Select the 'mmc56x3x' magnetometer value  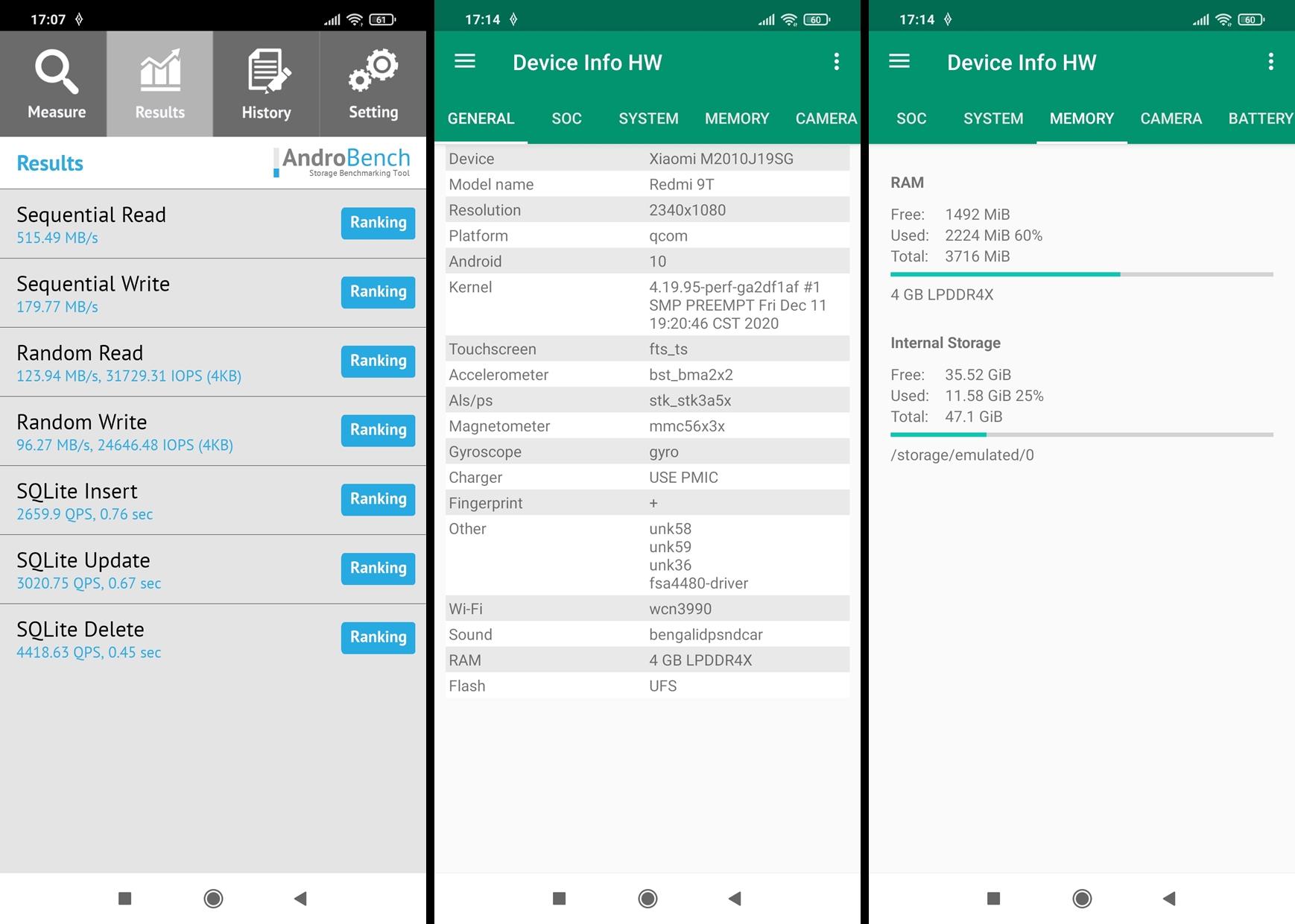click(x=687, y=426)
